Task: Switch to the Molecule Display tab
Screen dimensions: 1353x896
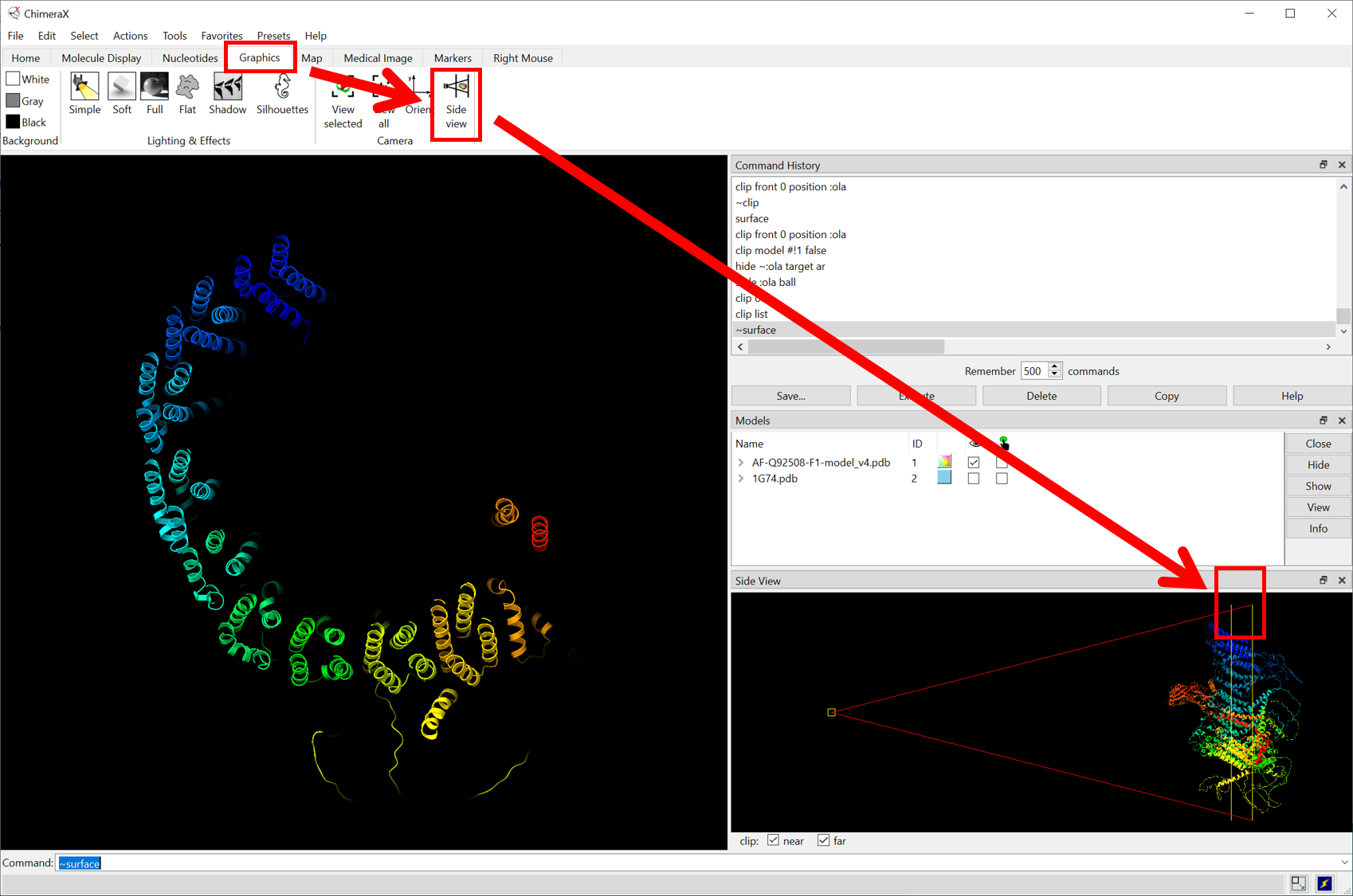Action: tap(101, 58)
